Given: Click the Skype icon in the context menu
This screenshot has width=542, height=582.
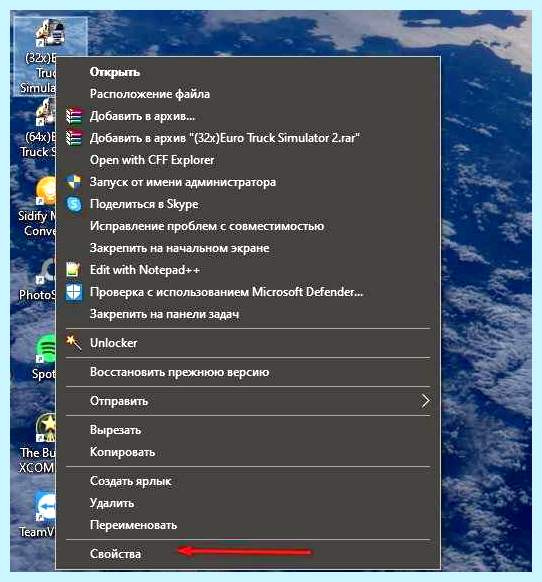Looking at the screenshot, I should [74, 204].
